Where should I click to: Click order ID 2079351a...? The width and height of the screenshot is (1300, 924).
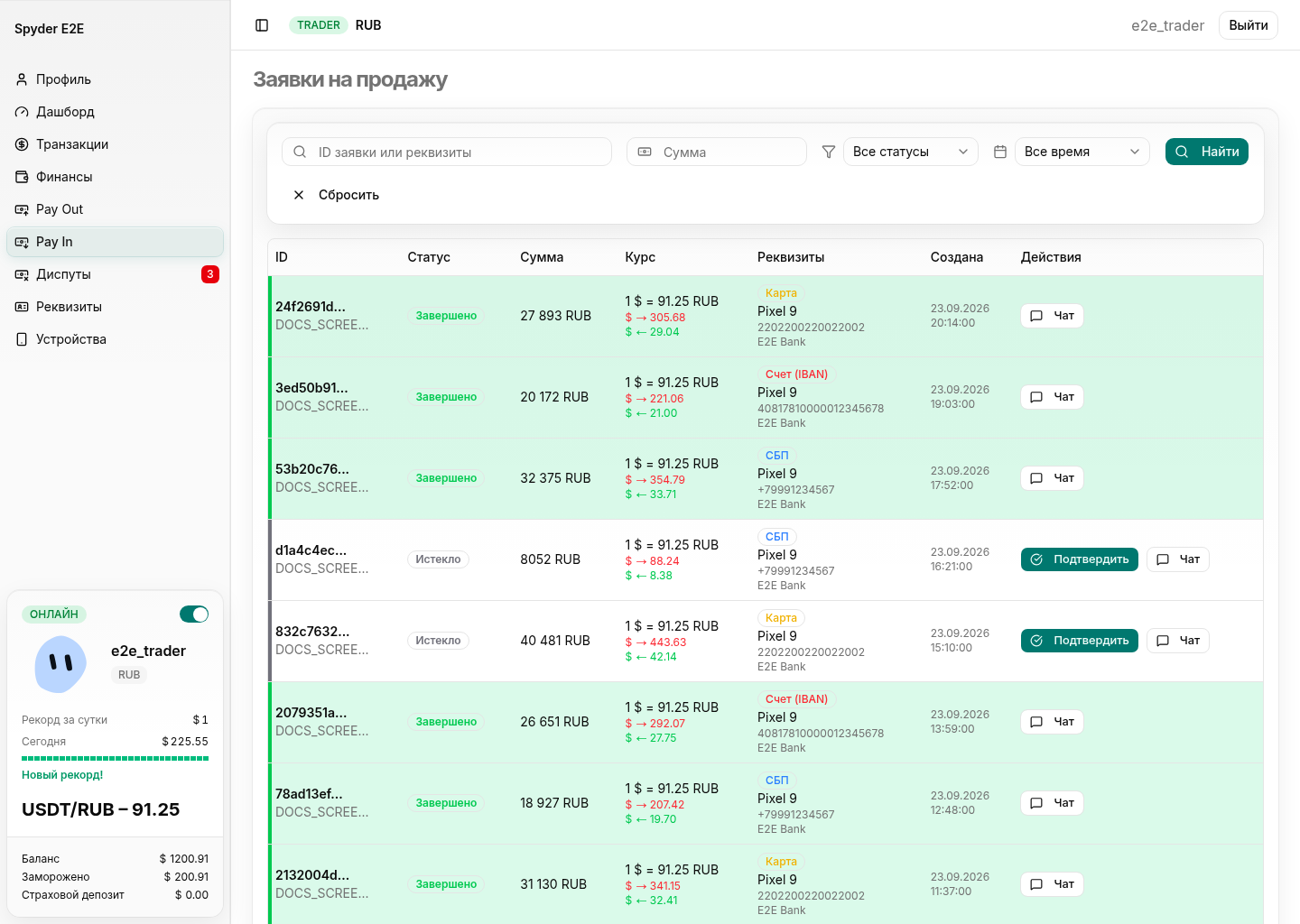coord(311,713)
